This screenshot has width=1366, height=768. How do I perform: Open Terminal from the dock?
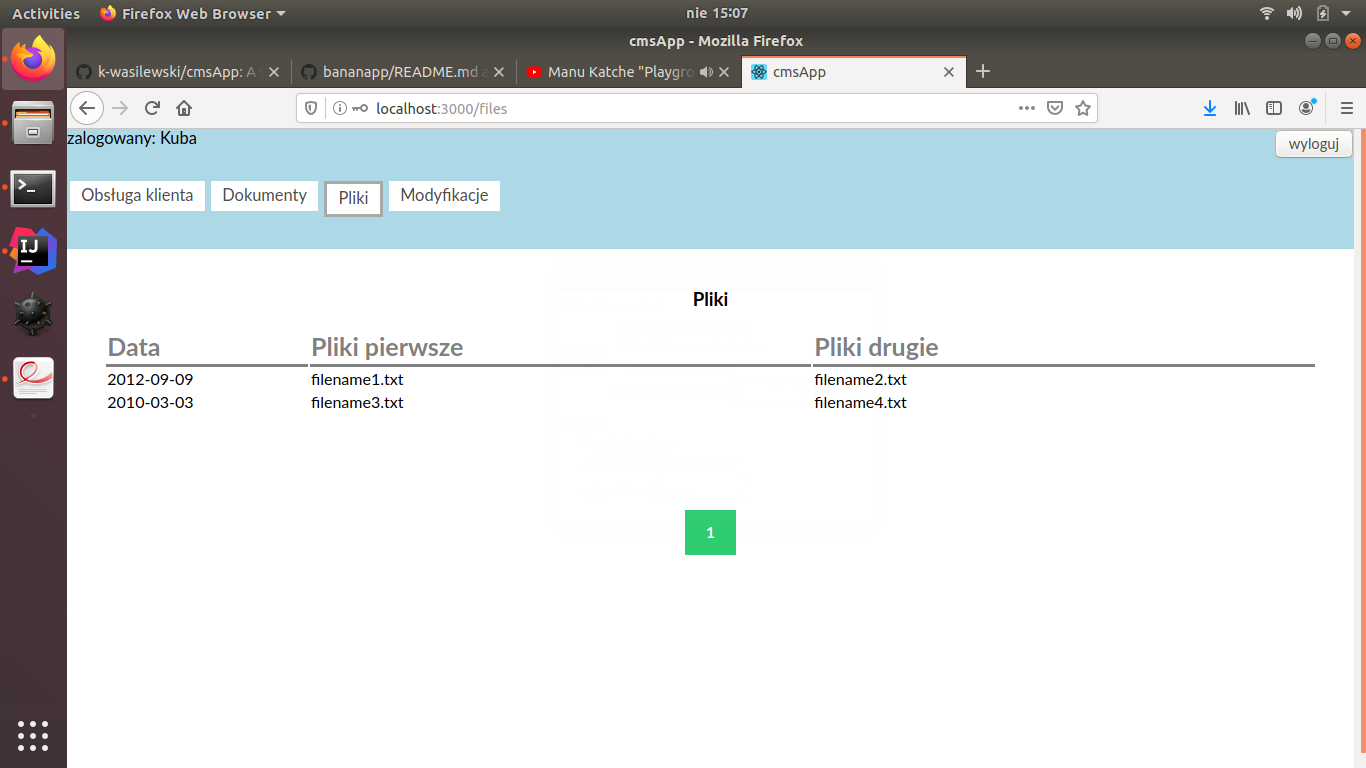pyautogui.click(x=33, y=188)
